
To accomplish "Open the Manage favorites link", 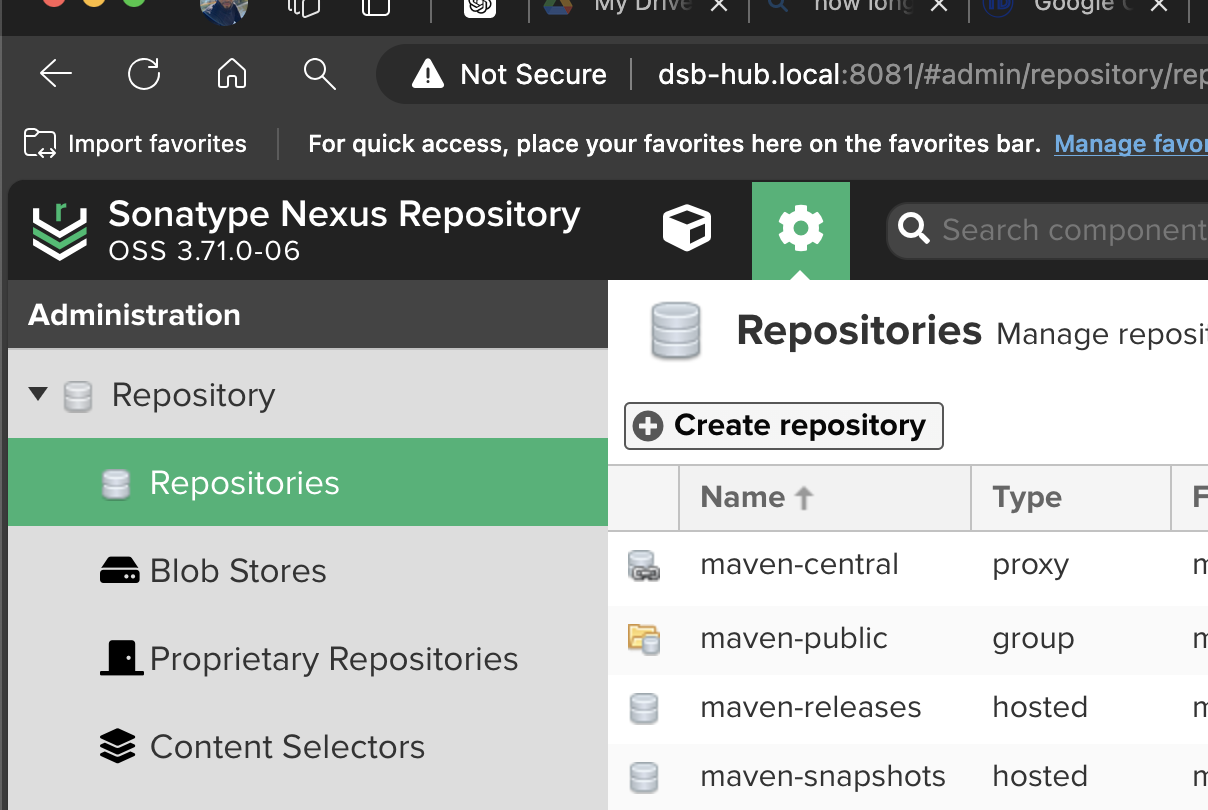I will click(x=1130, y=144).
